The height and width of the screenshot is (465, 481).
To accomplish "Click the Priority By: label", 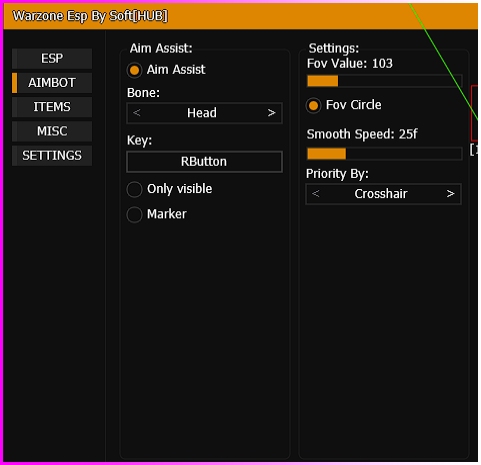I will [x=337, y=174].
